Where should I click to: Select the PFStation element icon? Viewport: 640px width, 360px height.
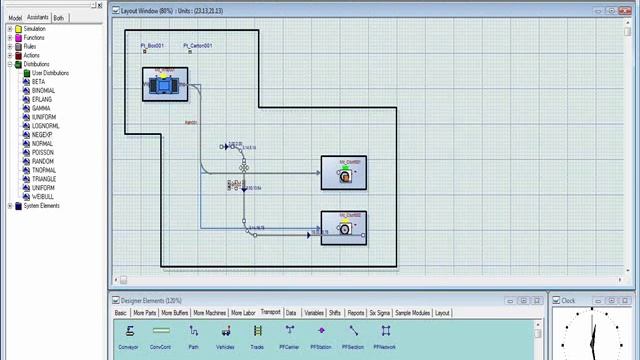[321, 330]
